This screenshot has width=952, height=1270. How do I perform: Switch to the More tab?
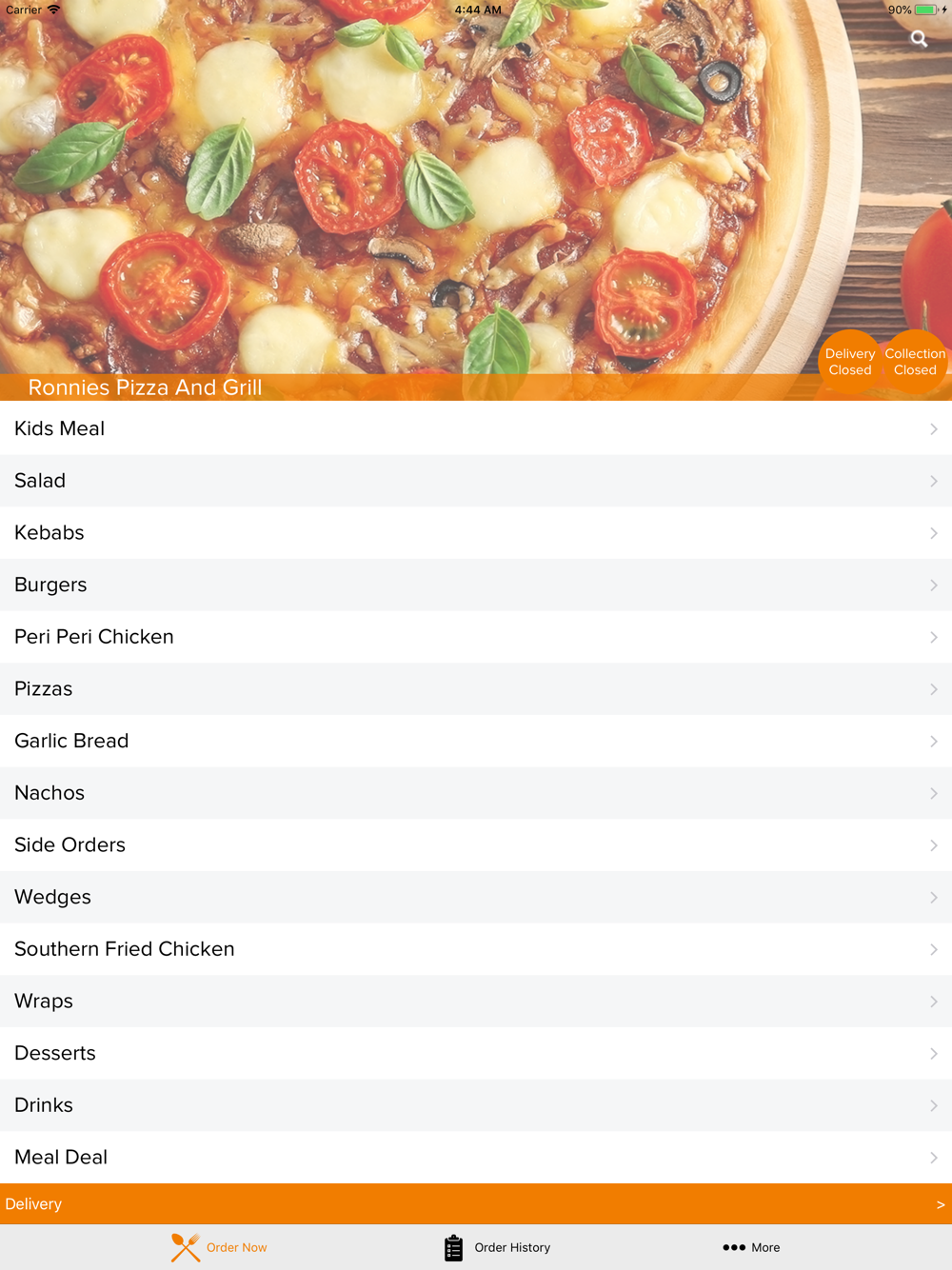(751, 1247)
